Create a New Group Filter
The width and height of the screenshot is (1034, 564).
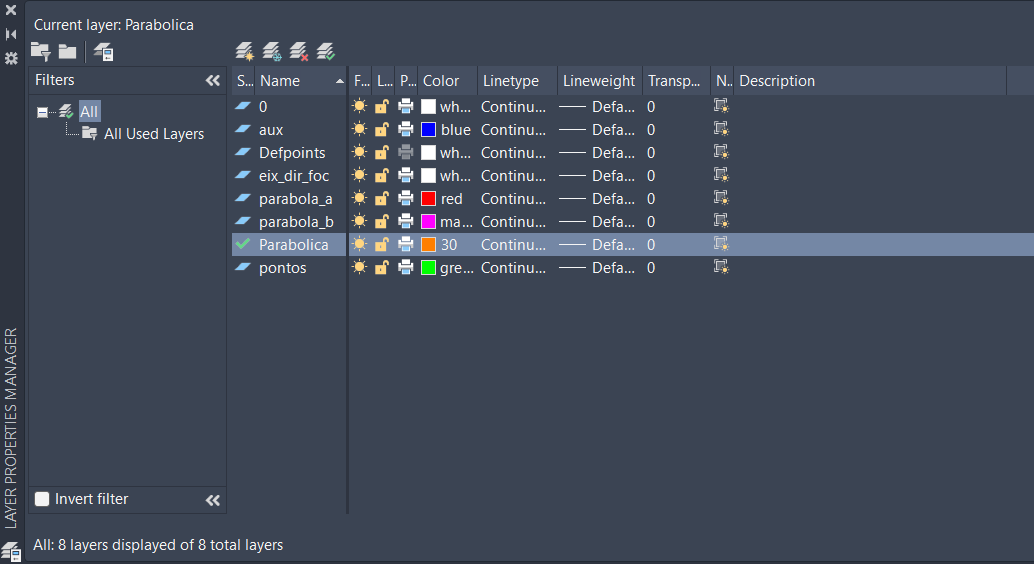pyautogui.click(x=67, y=51)
